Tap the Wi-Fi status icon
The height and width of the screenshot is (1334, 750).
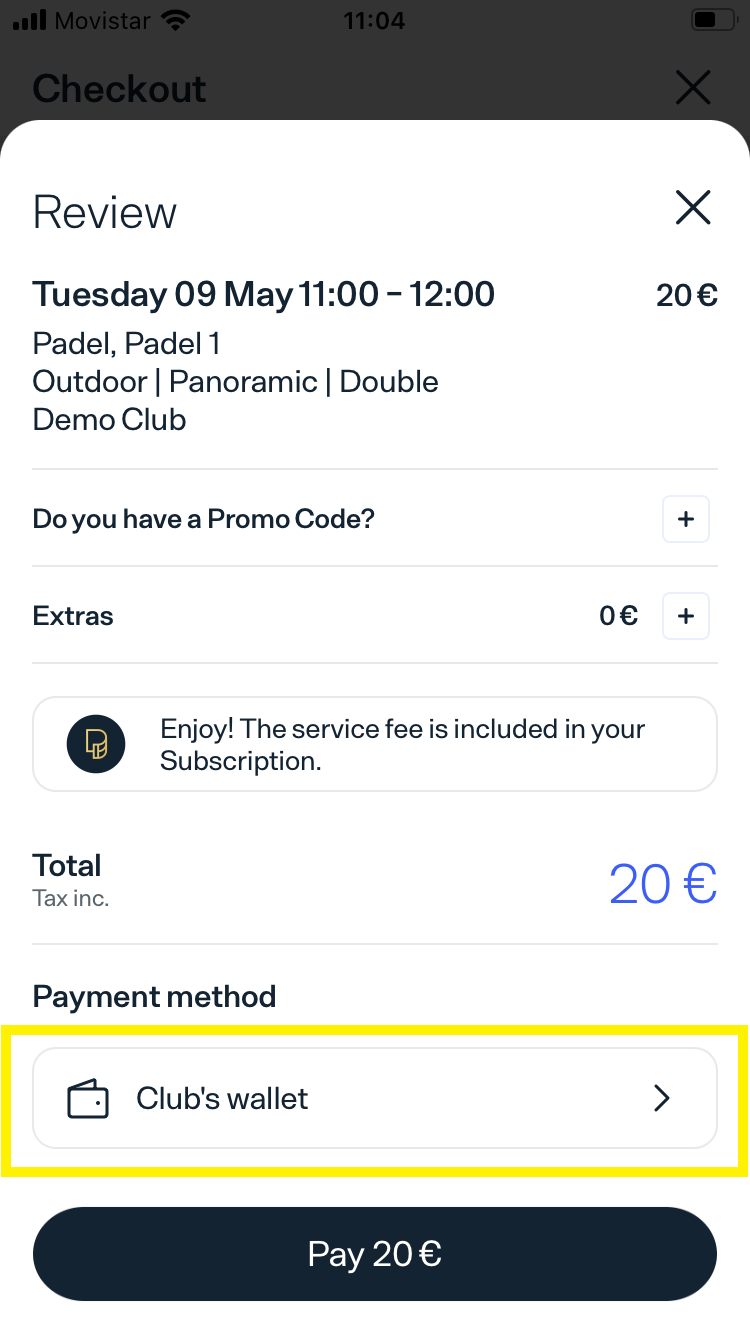[x=177, y=20]
